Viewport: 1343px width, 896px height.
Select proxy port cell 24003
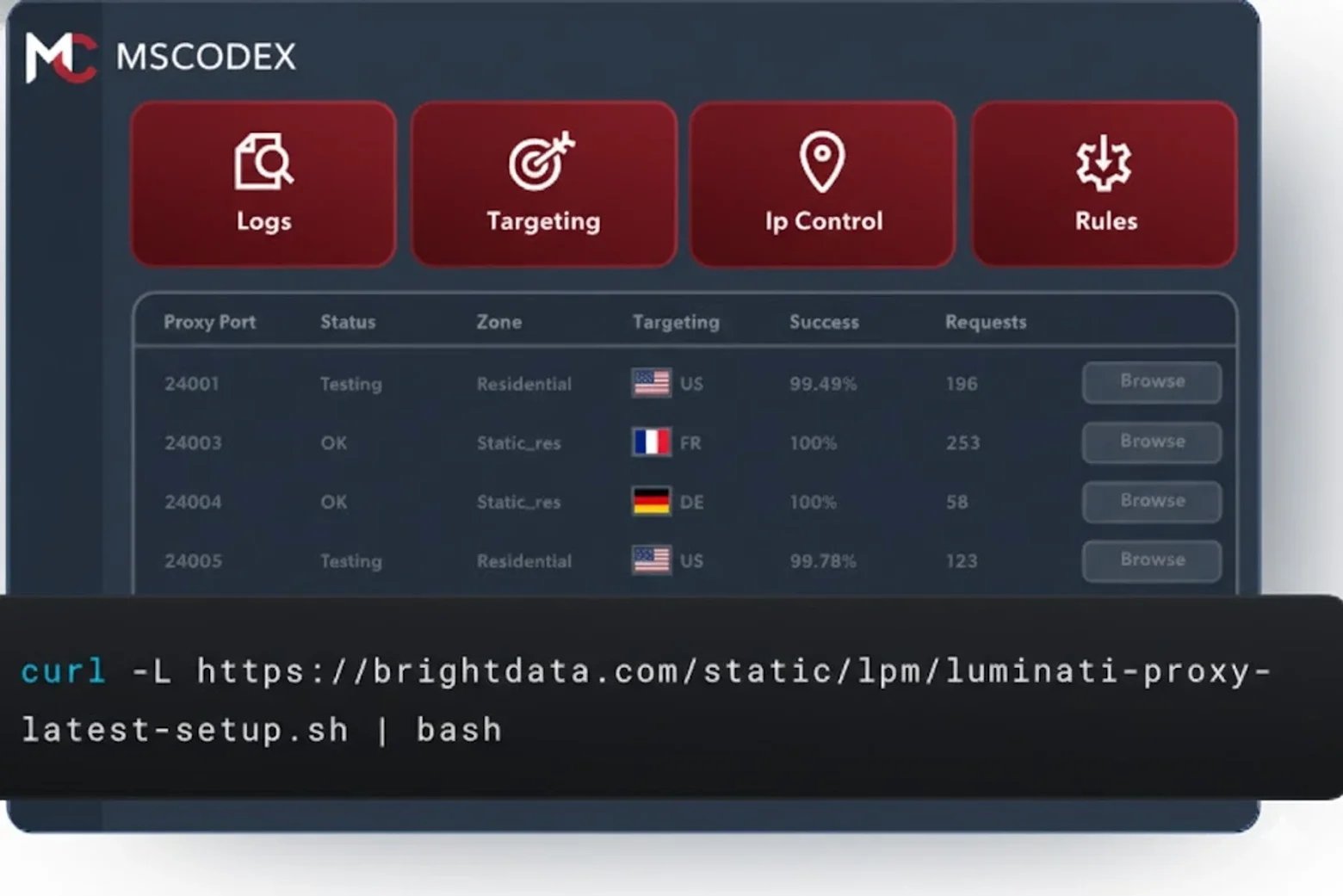193,443
